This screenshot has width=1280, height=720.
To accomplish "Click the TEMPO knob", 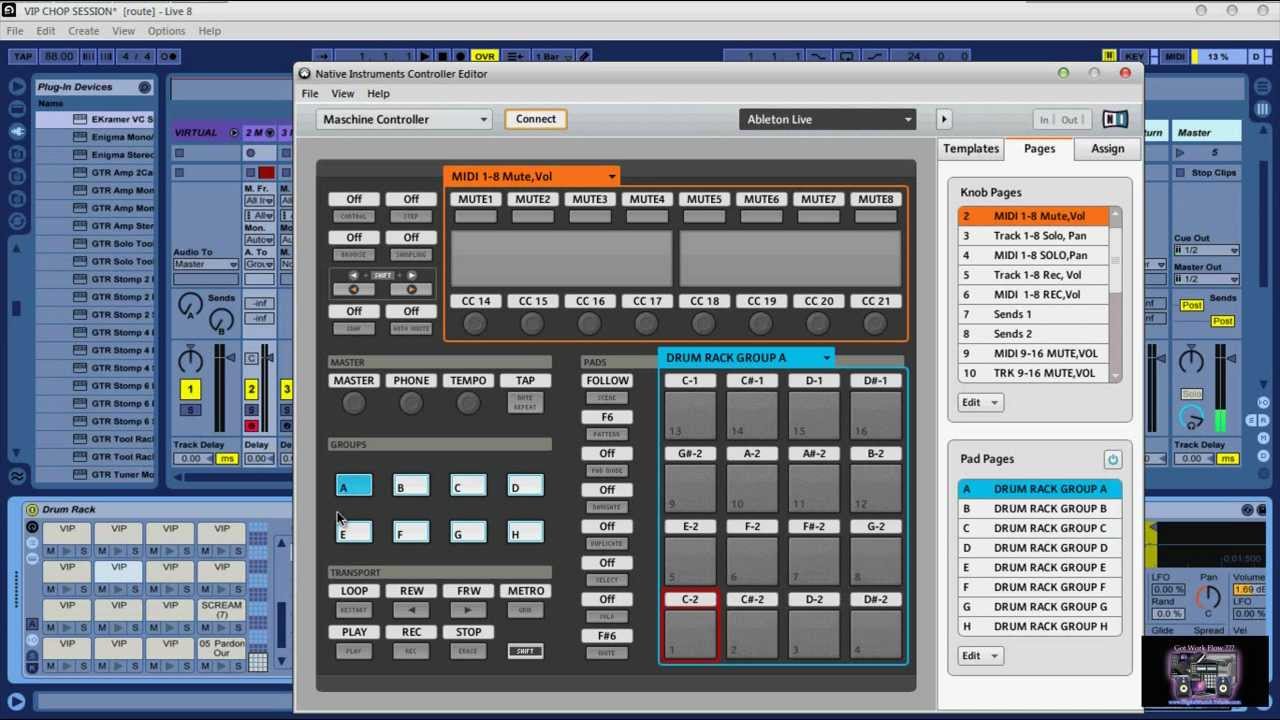I will [468, 403].
